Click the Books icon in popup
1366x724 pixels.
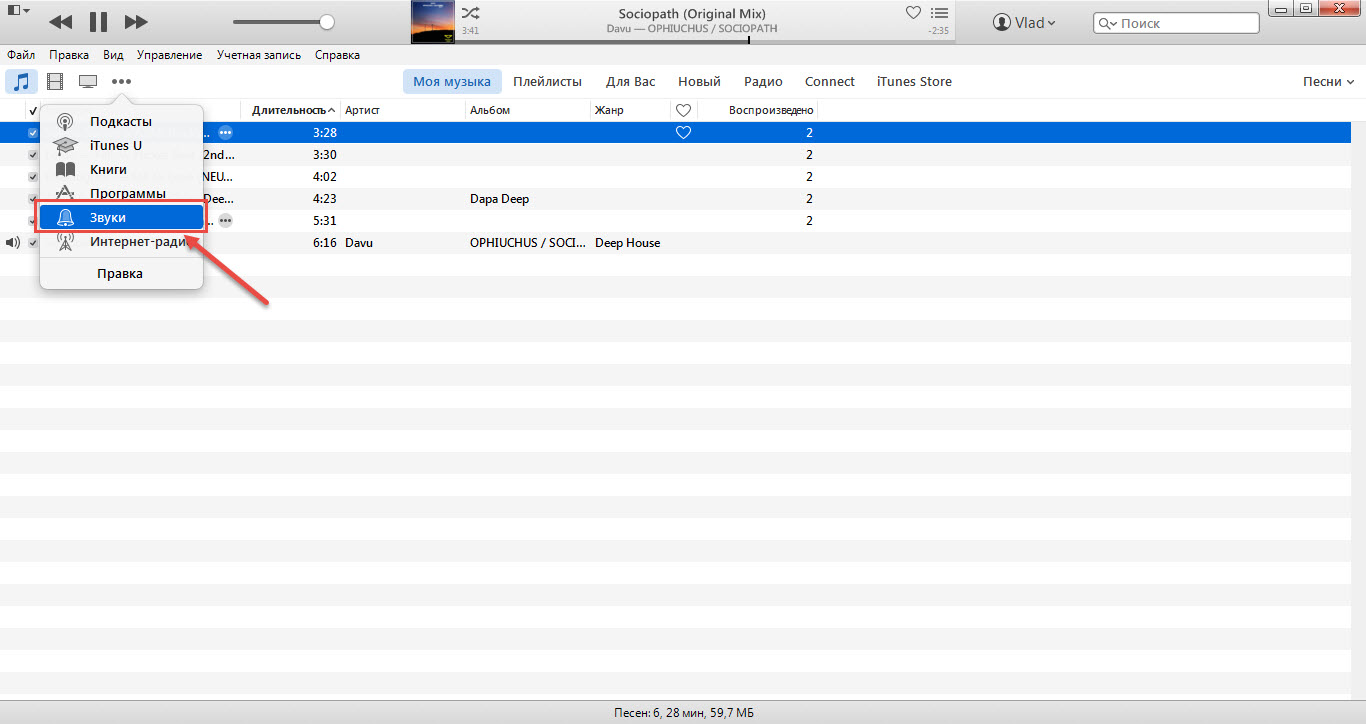coord(65,170)
